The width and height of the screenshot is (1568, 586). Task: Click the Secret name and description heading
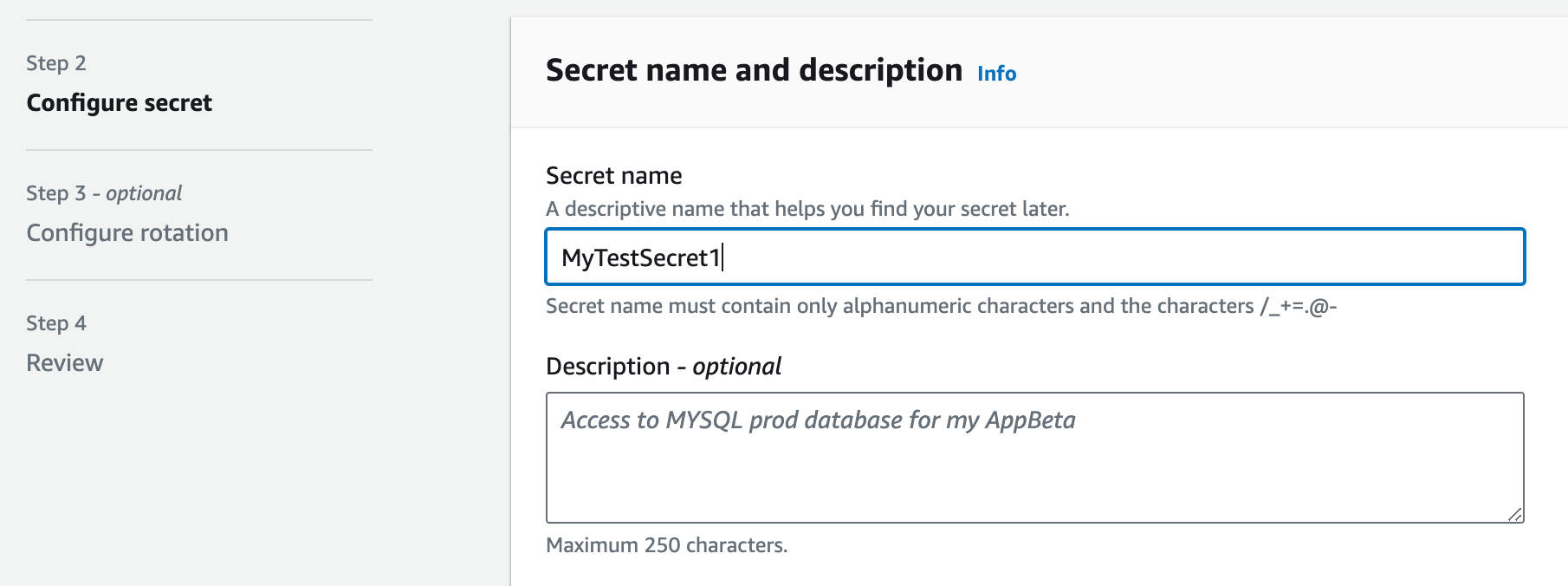(754, 70)
